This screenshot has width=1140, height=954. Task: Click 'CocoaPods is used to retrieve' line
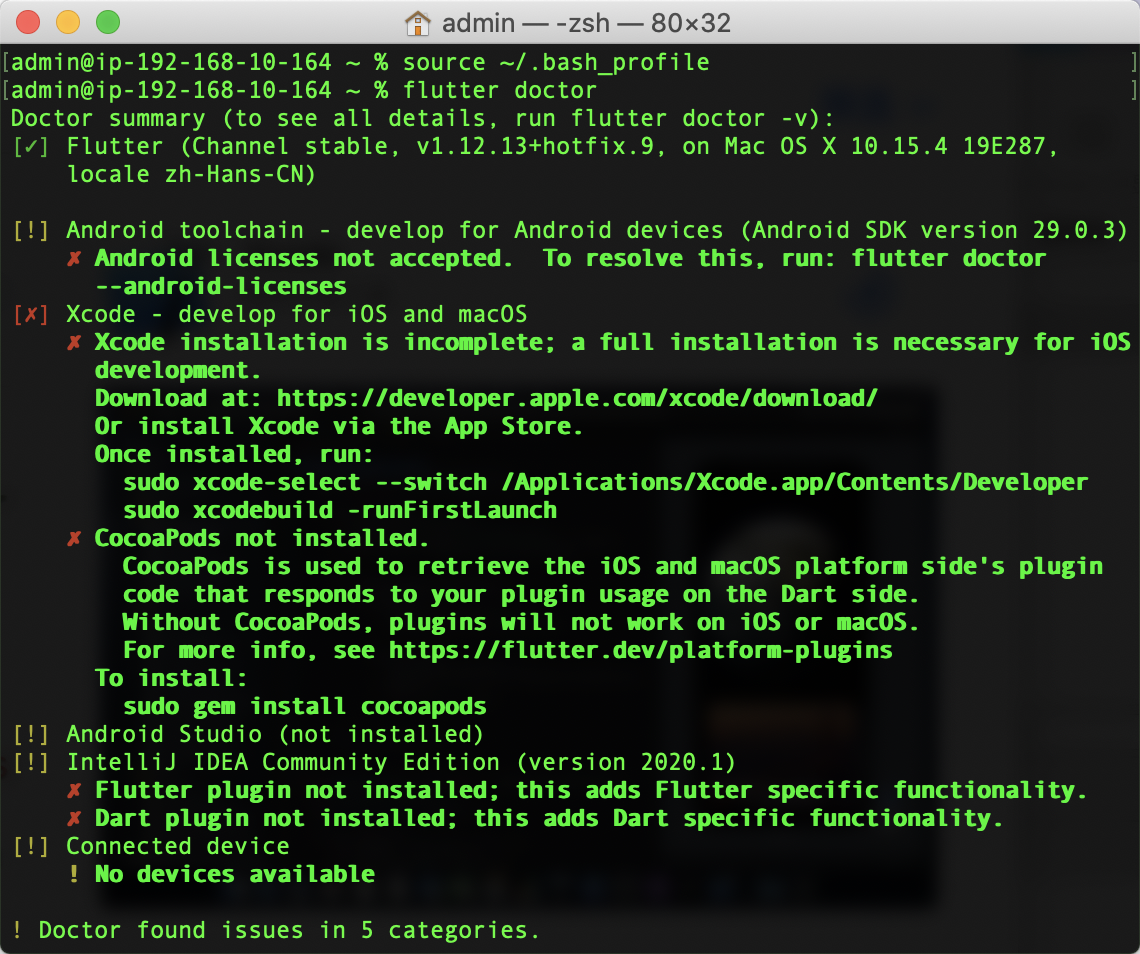click(613, 566)
